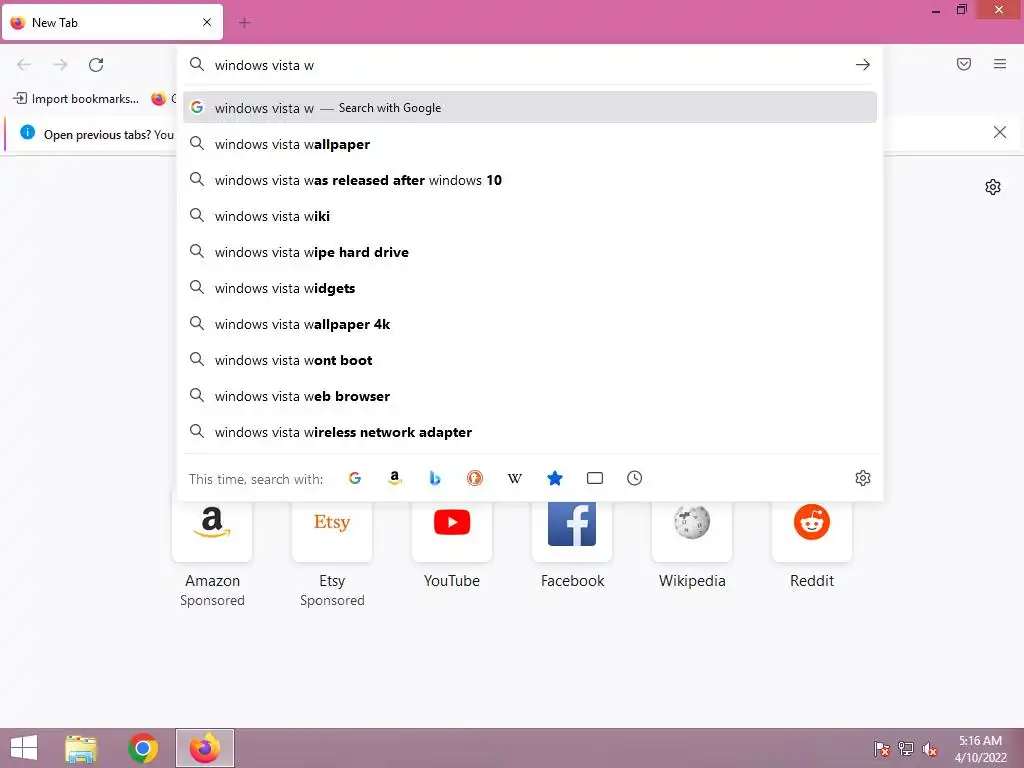Choose suggestion 'windows vista widgets'
The width and height of the screenshot is (1024, 768).
(530, 288)
